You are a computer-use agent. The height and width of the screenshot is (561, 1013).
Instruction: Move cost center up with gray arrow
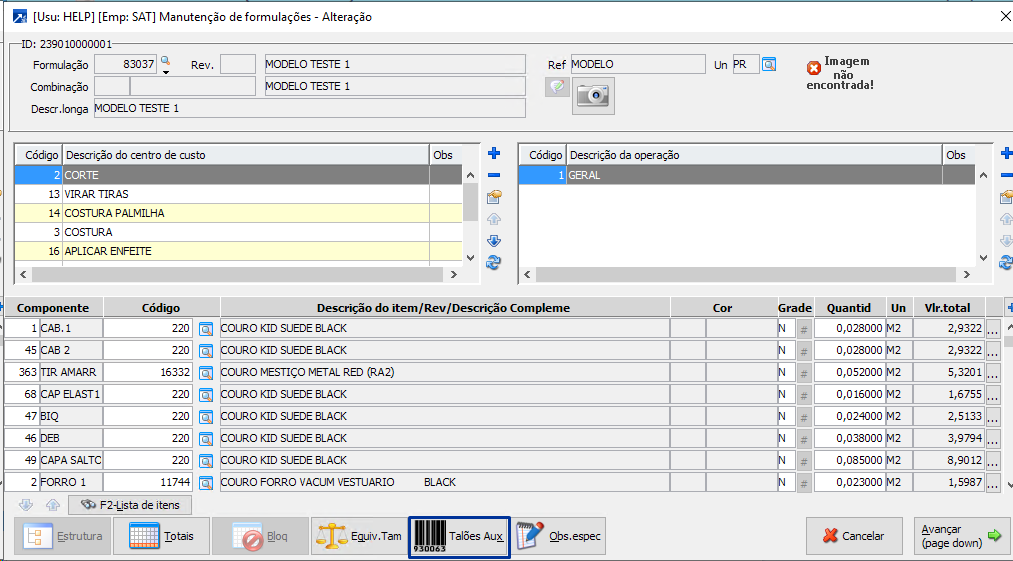click(494, 219)
